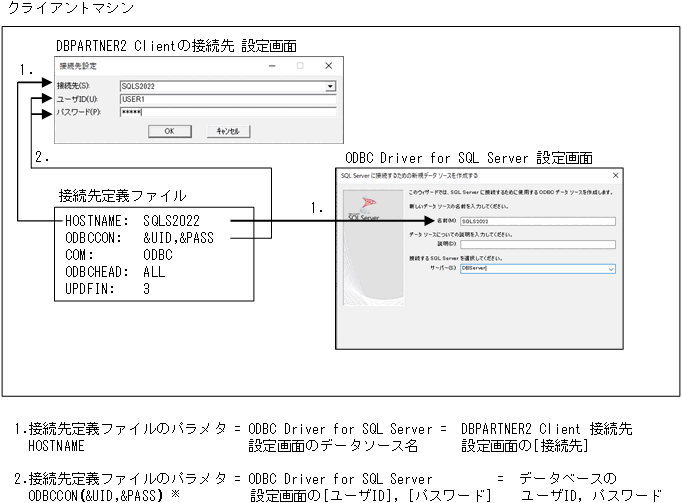Select the 'COM: ODBC' line

119,255
